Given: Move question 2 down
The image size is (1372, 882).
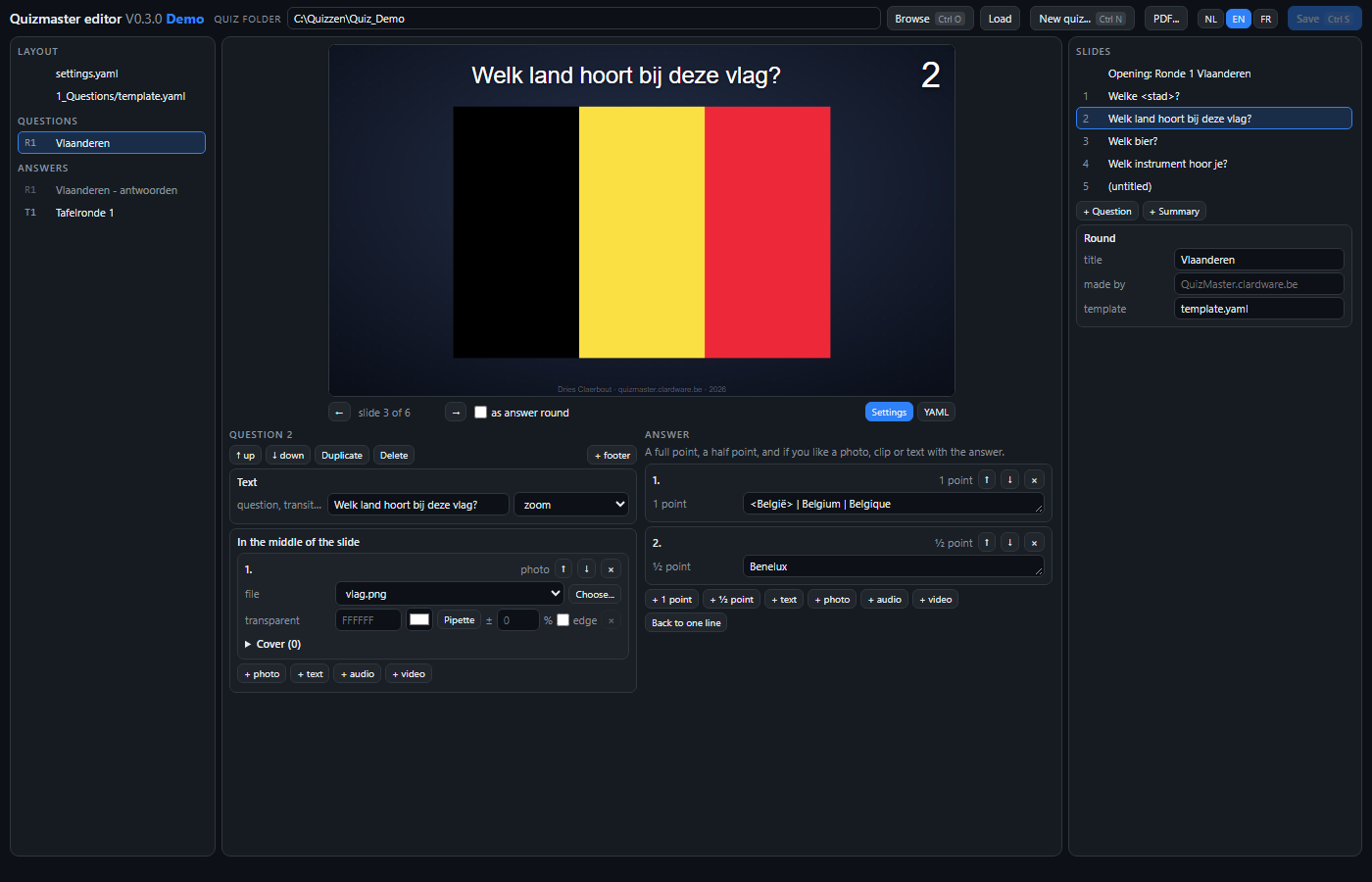Looking at the screenshot, I should tap(288, 456).
